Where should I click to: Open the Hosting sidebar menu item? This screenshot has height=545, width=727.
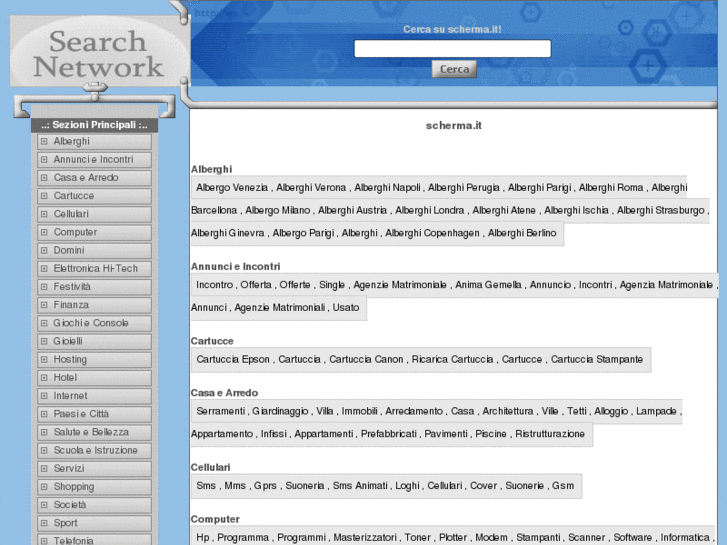click(95, 359)
